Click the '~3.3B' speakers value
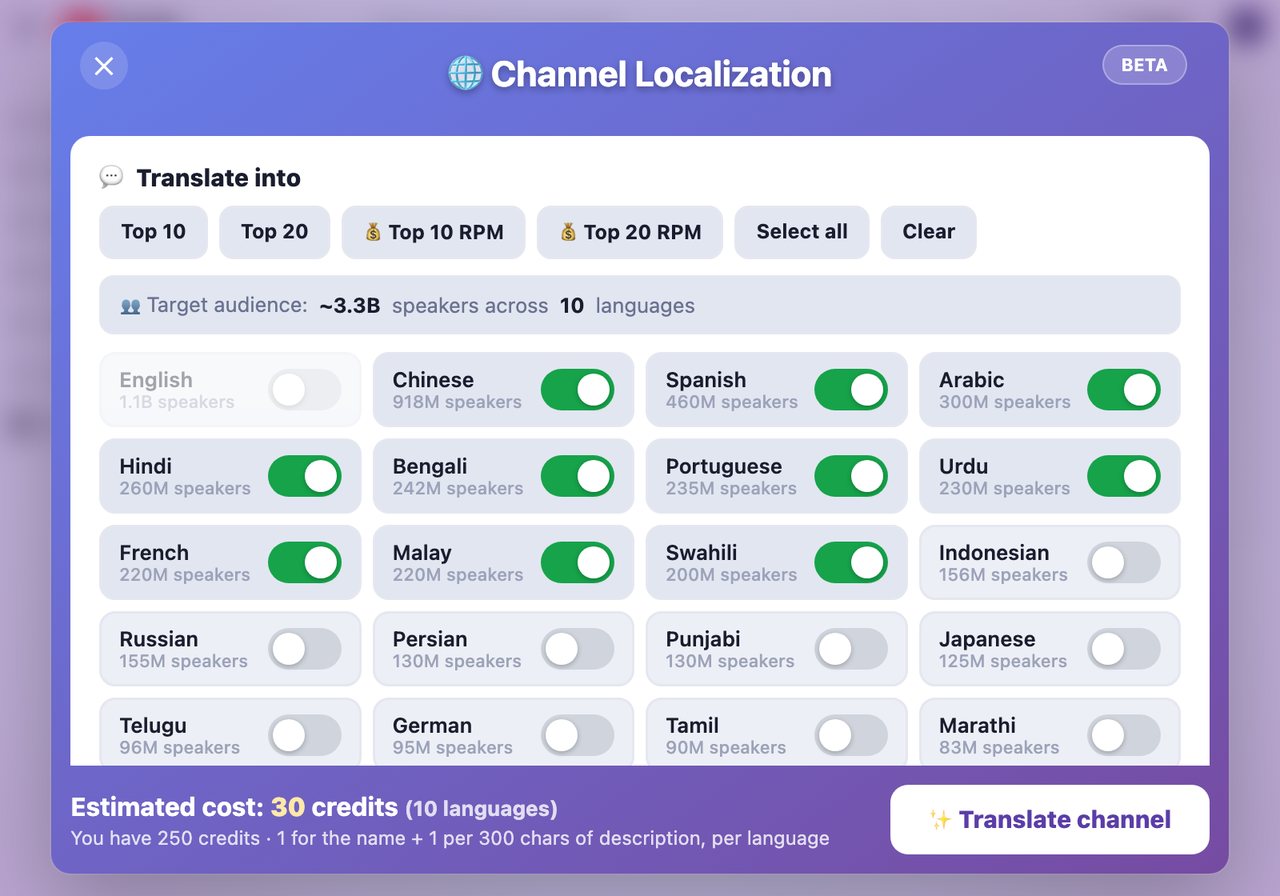Viewport: 1280px width, 896px height. [x=350, y=306]
